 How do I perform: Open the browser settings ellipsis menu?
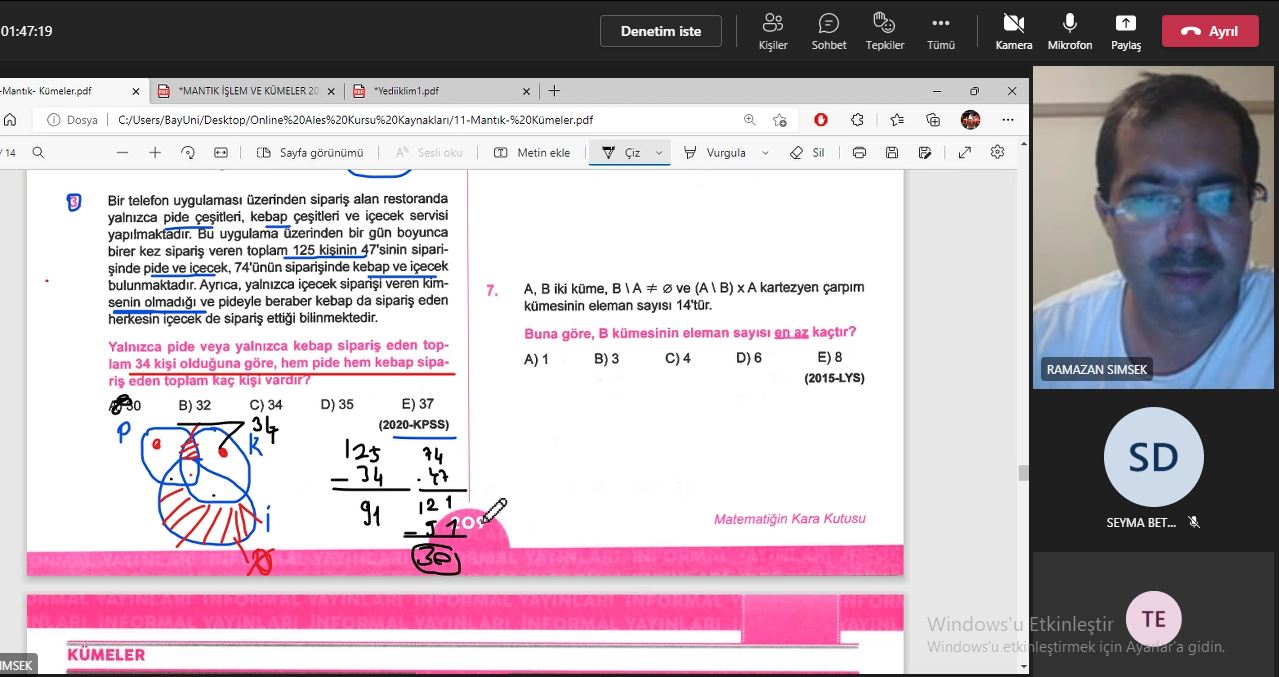coord(1007,120)
